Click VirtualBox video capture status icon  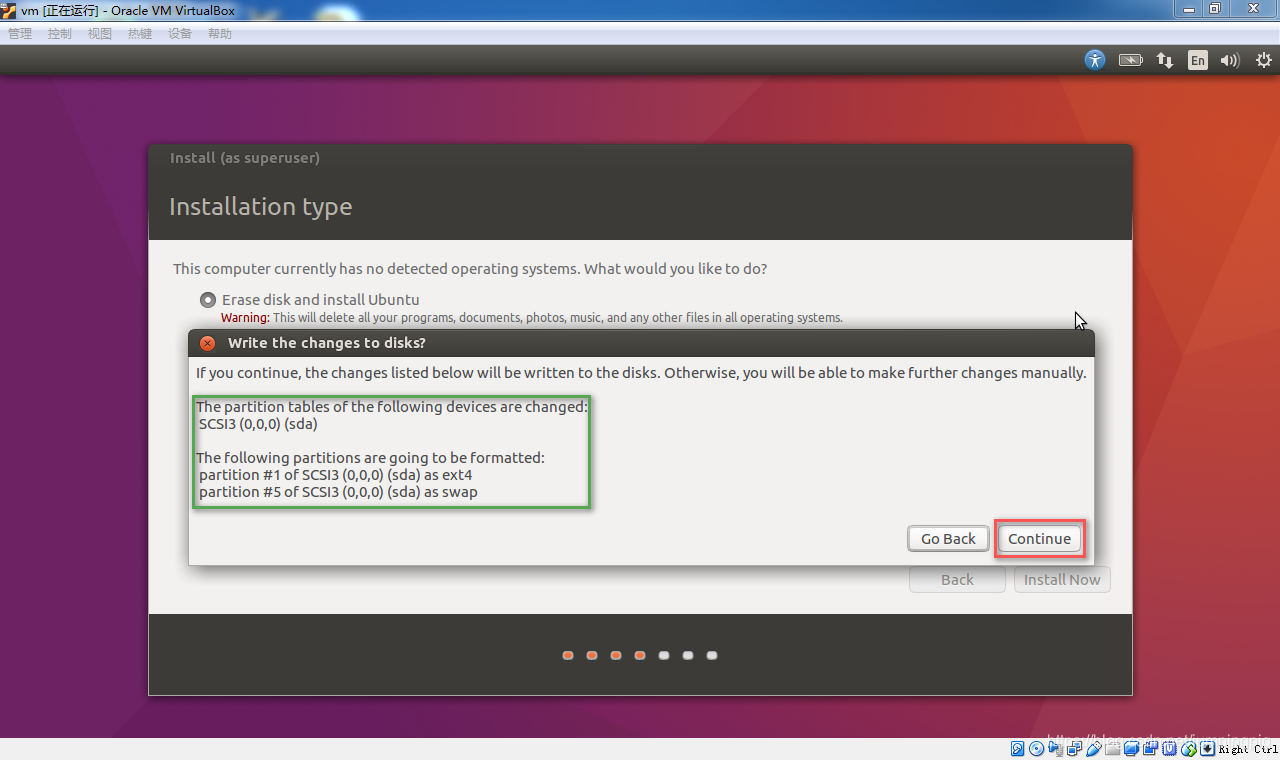tap(1151, 748)
